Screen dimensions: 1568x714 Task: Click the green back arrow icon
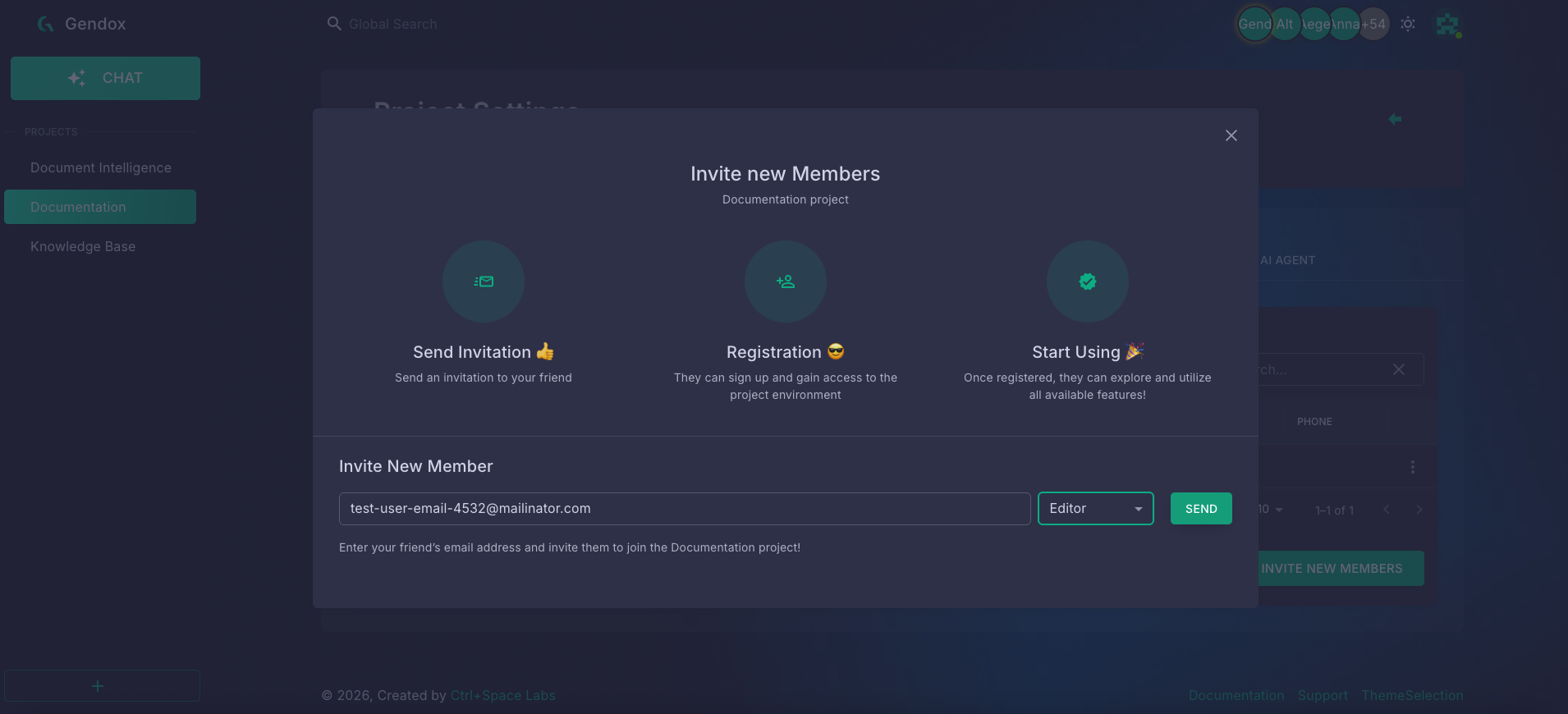point(1395,119)
